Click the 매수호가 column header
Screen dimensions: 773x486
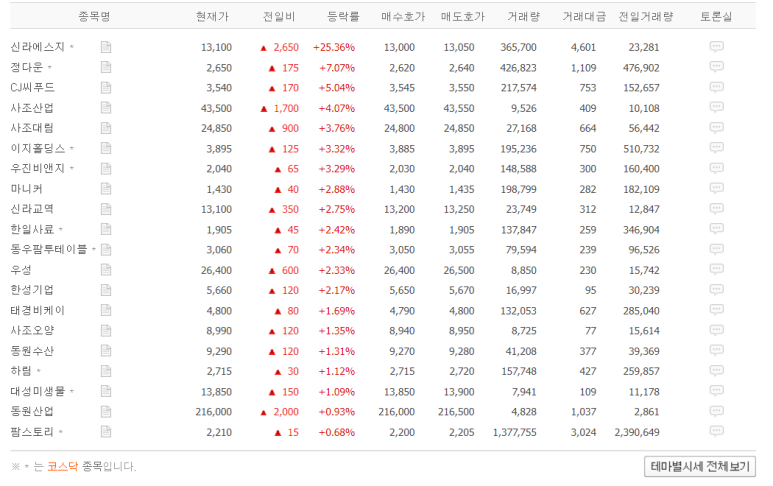click(x=403, y=17)
